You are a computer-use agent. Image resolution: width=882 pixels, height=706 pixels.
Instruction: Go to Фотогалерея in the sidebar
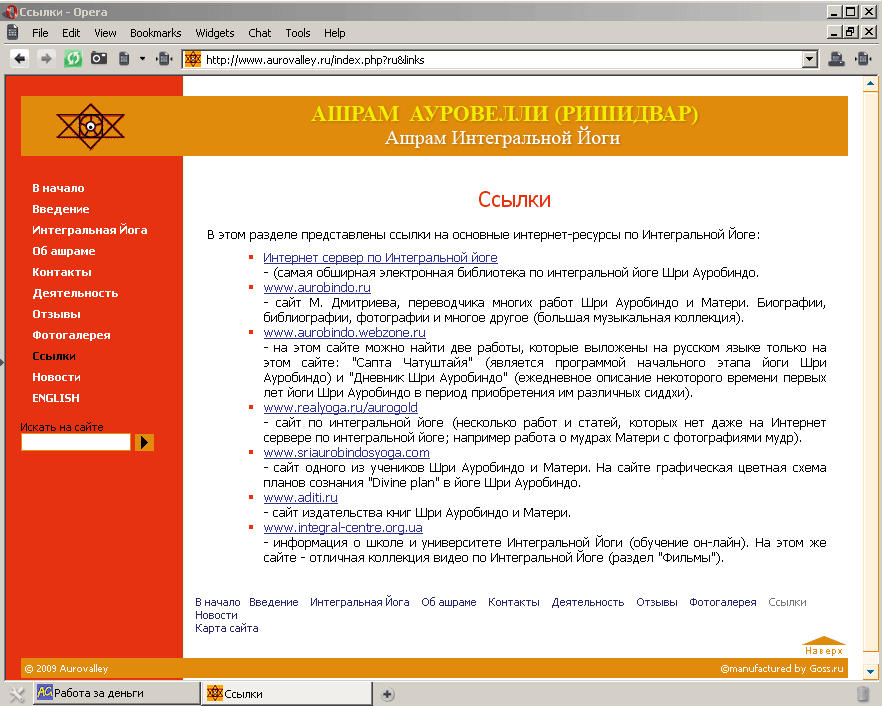pos(71,335)
